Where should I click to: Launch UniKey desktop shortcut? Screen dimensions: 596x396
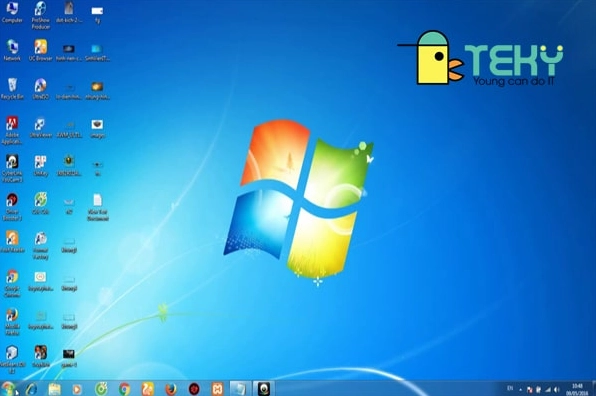pyautogui.click(x=41, y=166)
